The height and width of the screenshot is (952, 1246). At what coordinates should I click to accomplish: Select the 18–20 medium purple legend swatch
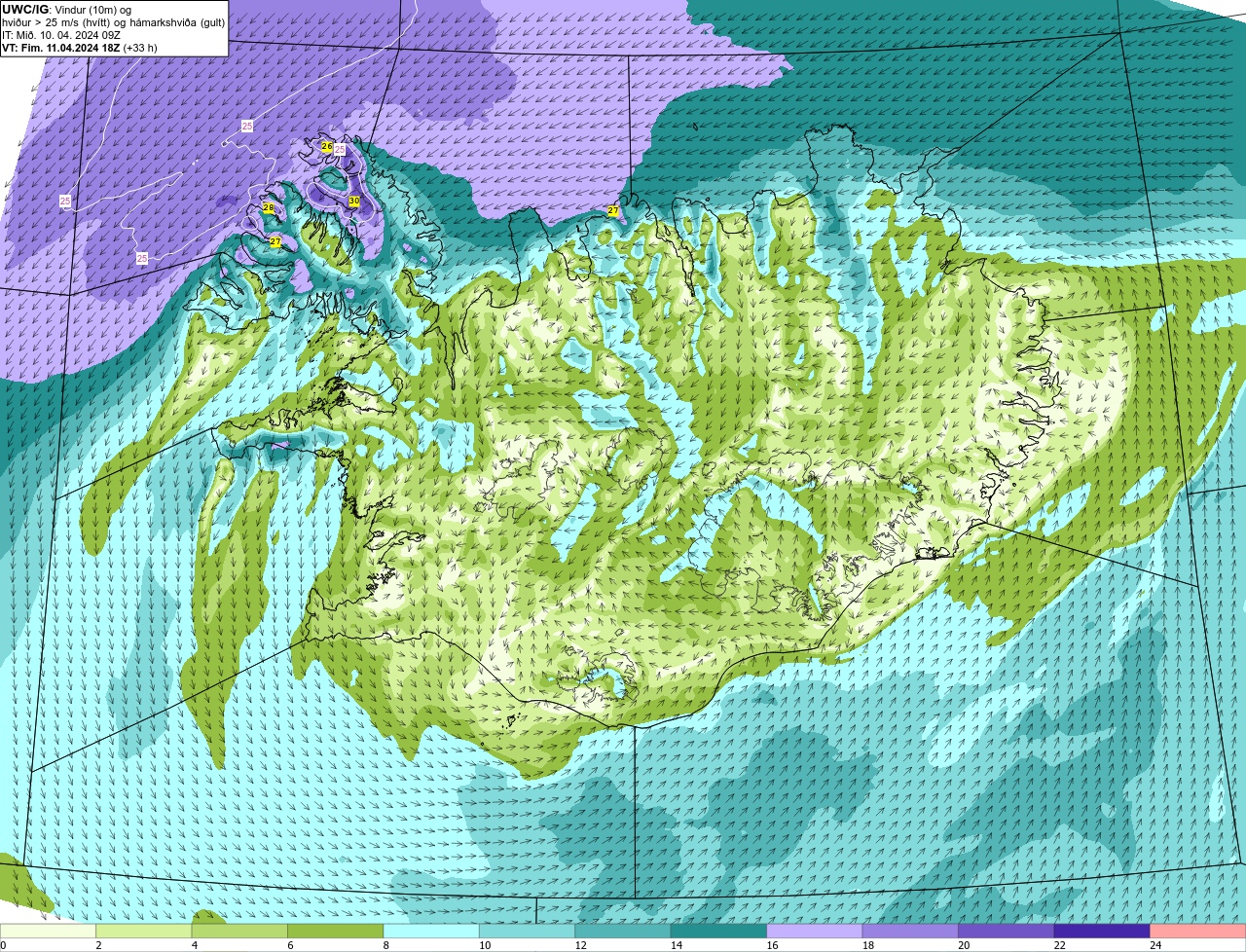910,931
